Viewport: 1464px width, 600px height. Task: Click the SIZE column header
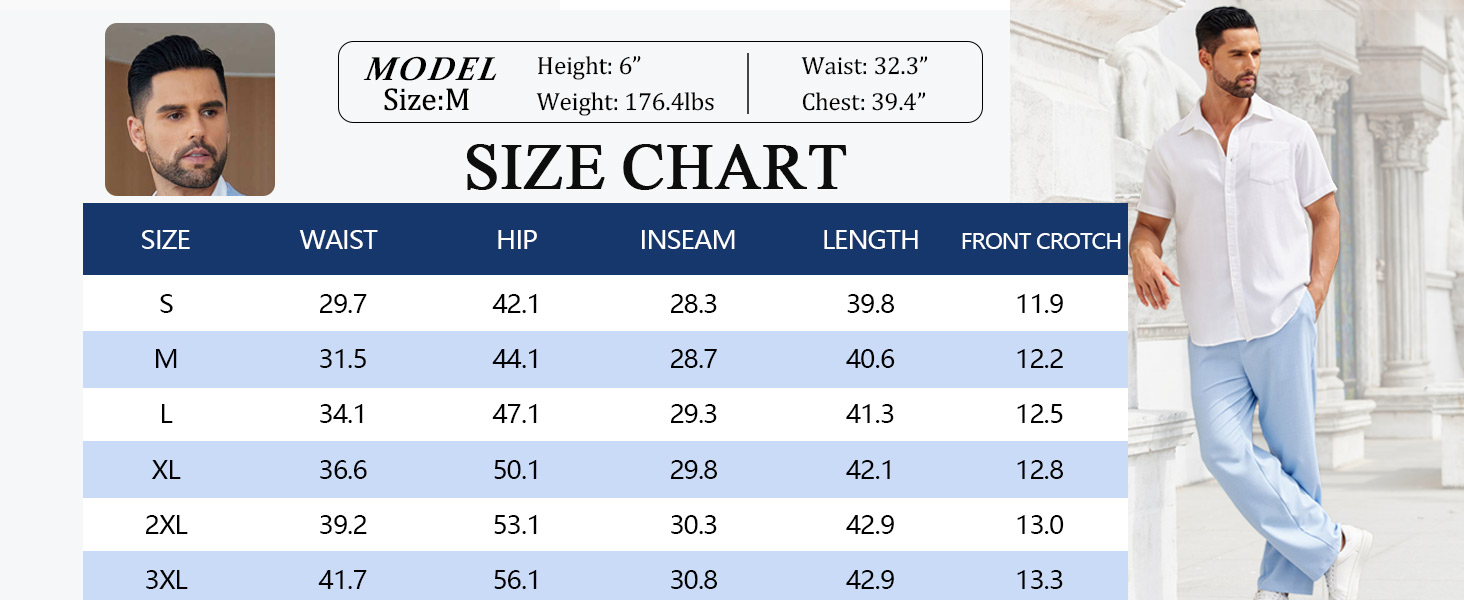click(x=165, y=240)
